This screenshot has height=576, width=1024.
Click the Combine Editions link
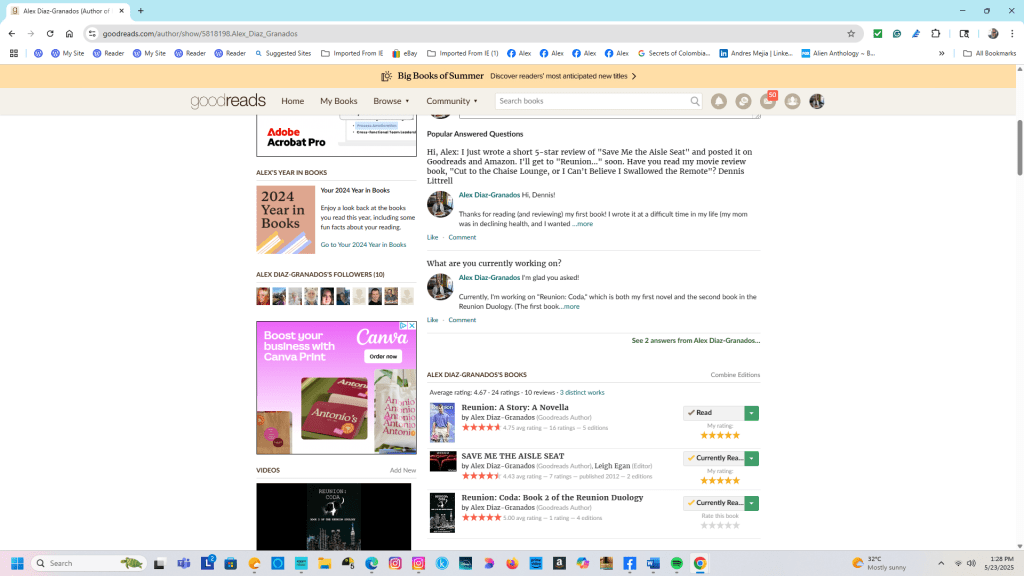pos(735,375)
